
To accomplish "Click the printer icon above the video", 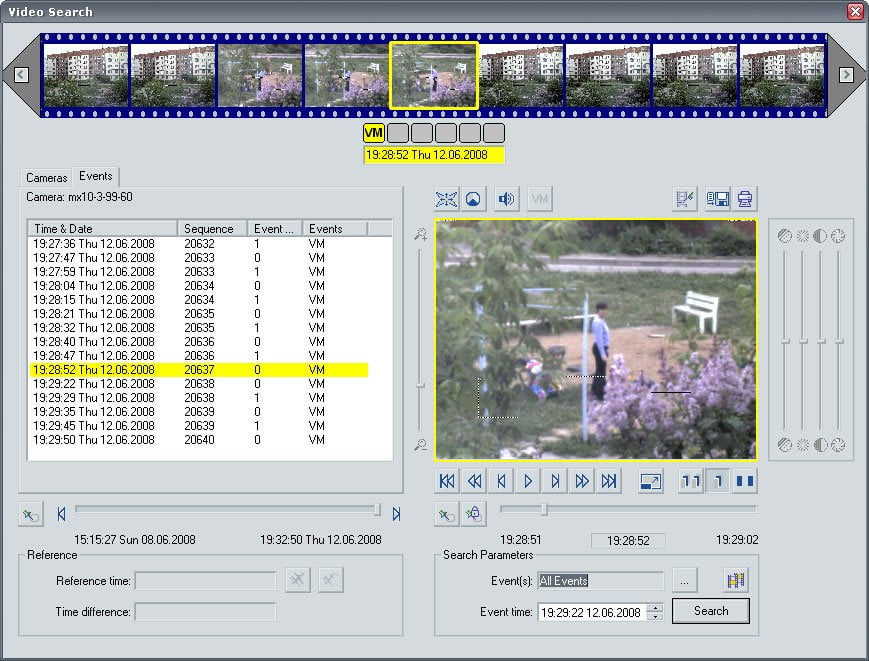I will pyautogui.click(x=744, y=199).
